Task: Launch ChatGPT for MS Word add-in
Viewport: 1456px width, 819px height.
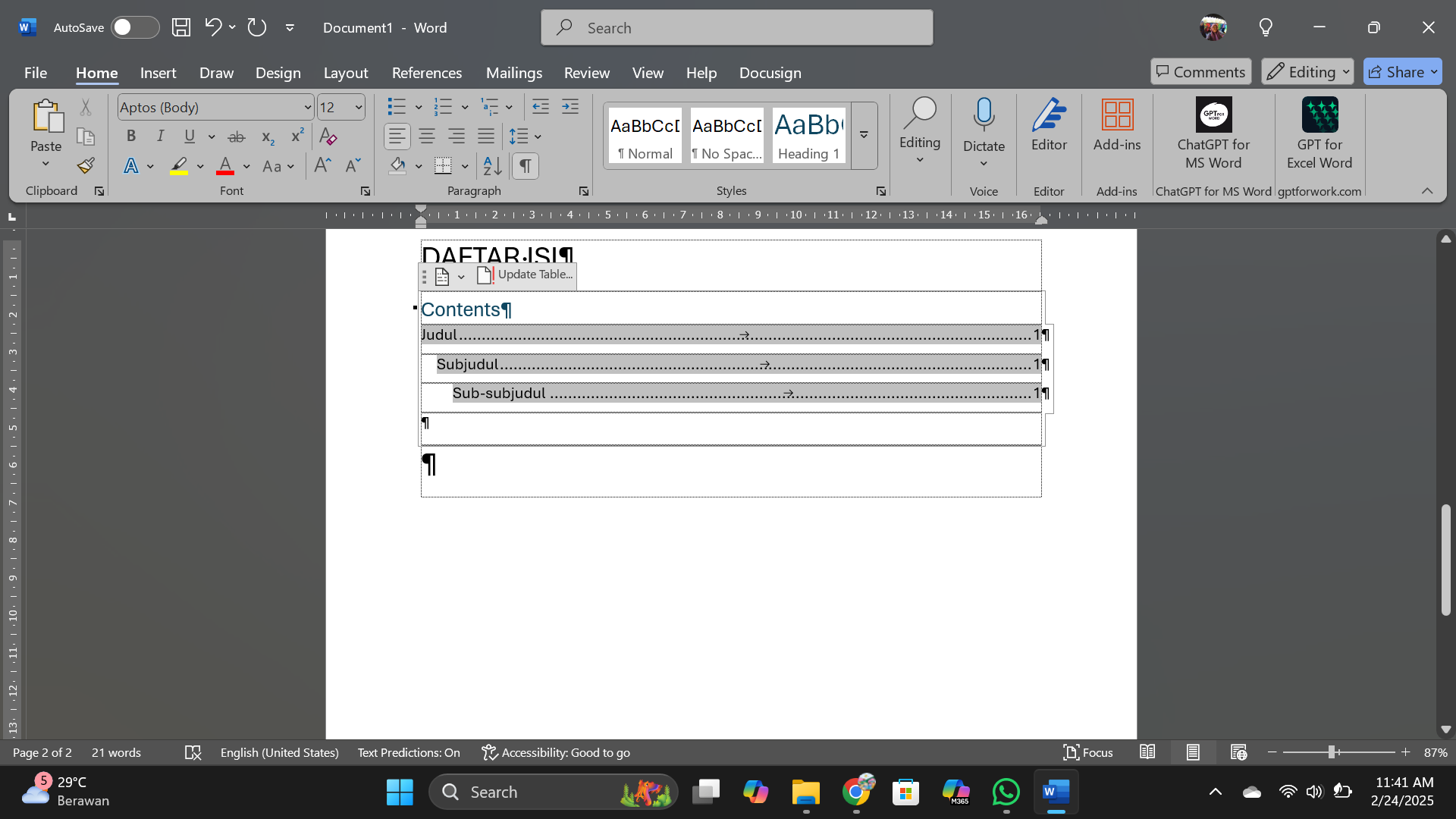Action: point(1212,135)
